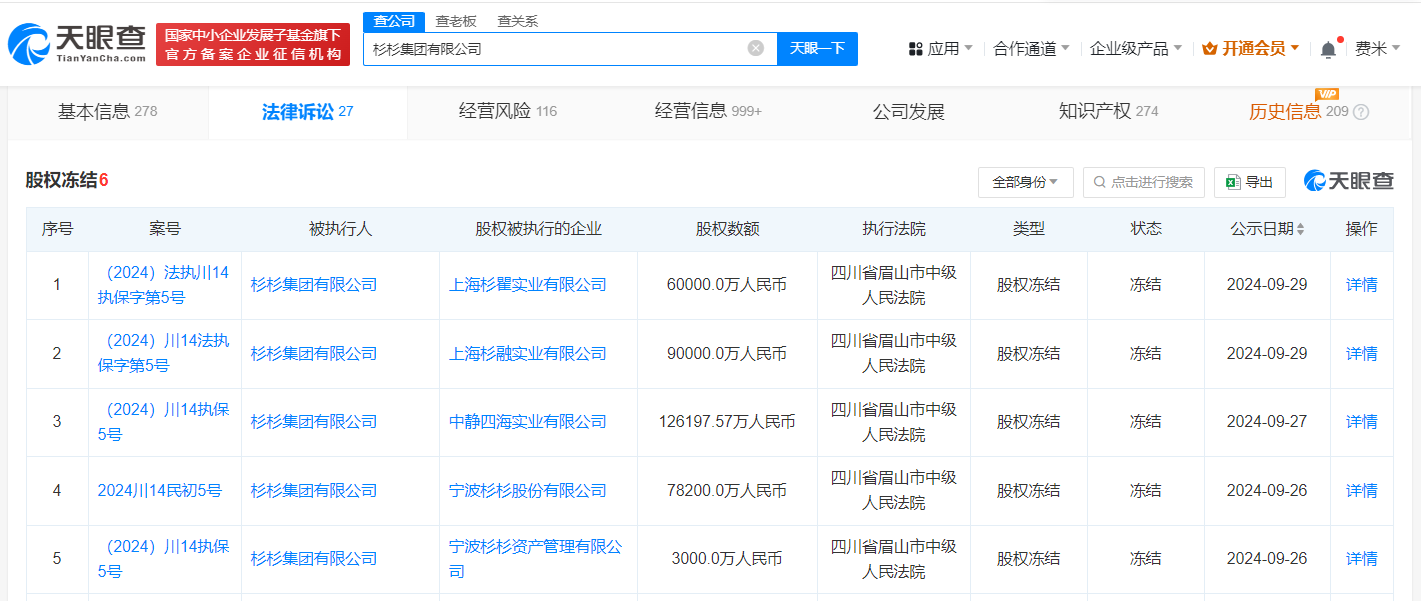Click the 导出 export button
The width and height of the screenshot is (1421, 601).
pos(1250,182)
